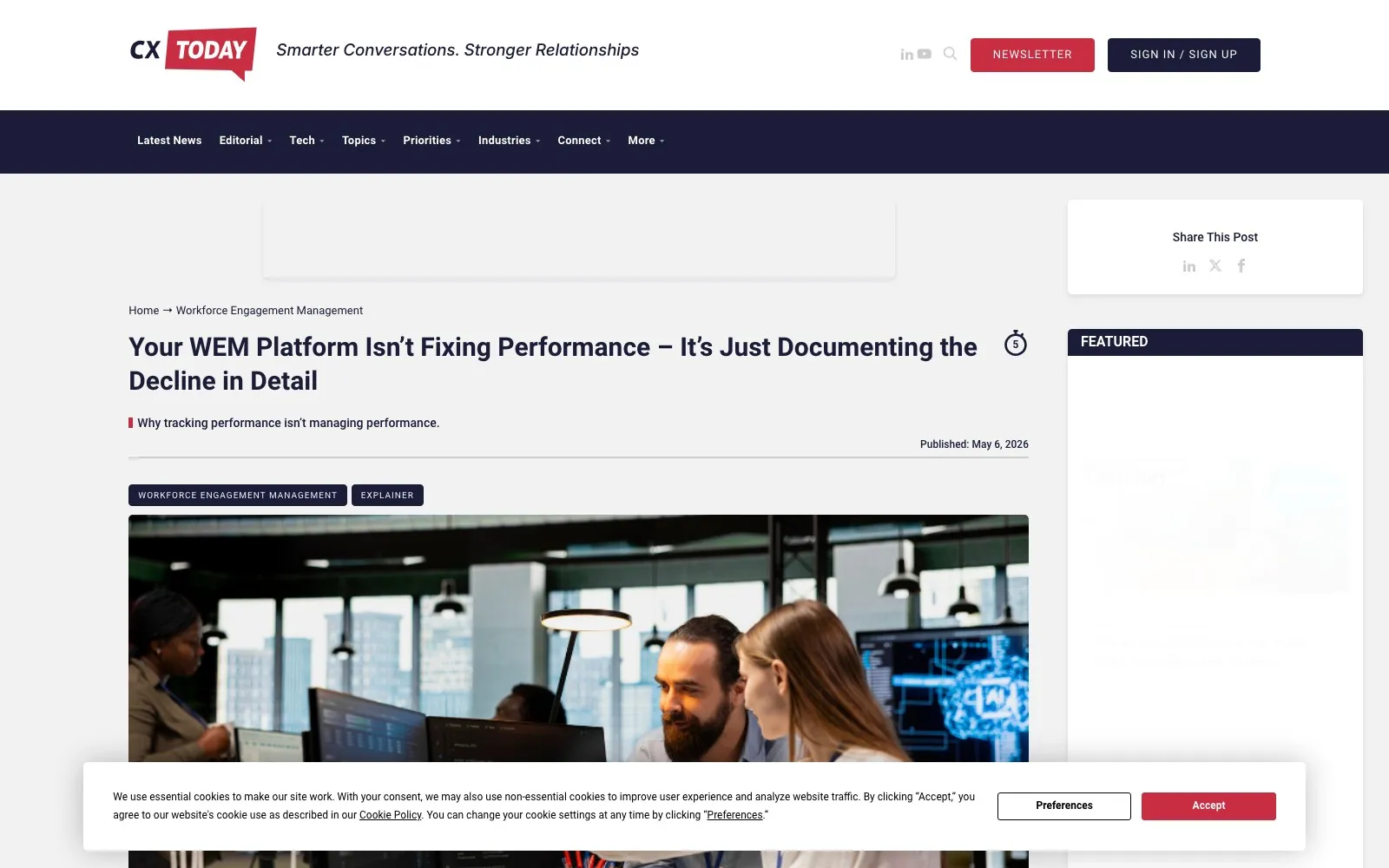Click the quoted "Preferences" link in cookie text
The height and width of the screenshot is (868, 1389).
tap(734, 815)
